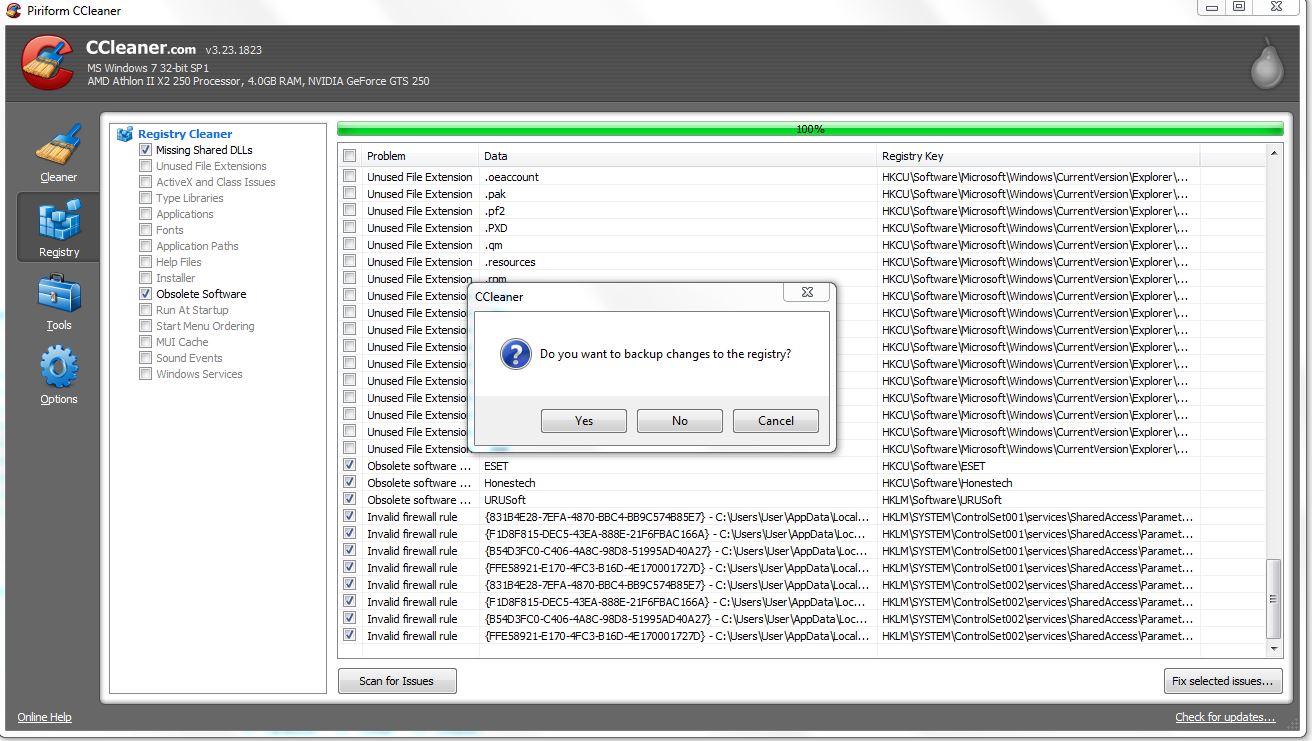This screenshot has width=1312, height=741.
Task: Uncheck the ESET obsolete software row
Action: pyautogui.click(x=349, y=465)
